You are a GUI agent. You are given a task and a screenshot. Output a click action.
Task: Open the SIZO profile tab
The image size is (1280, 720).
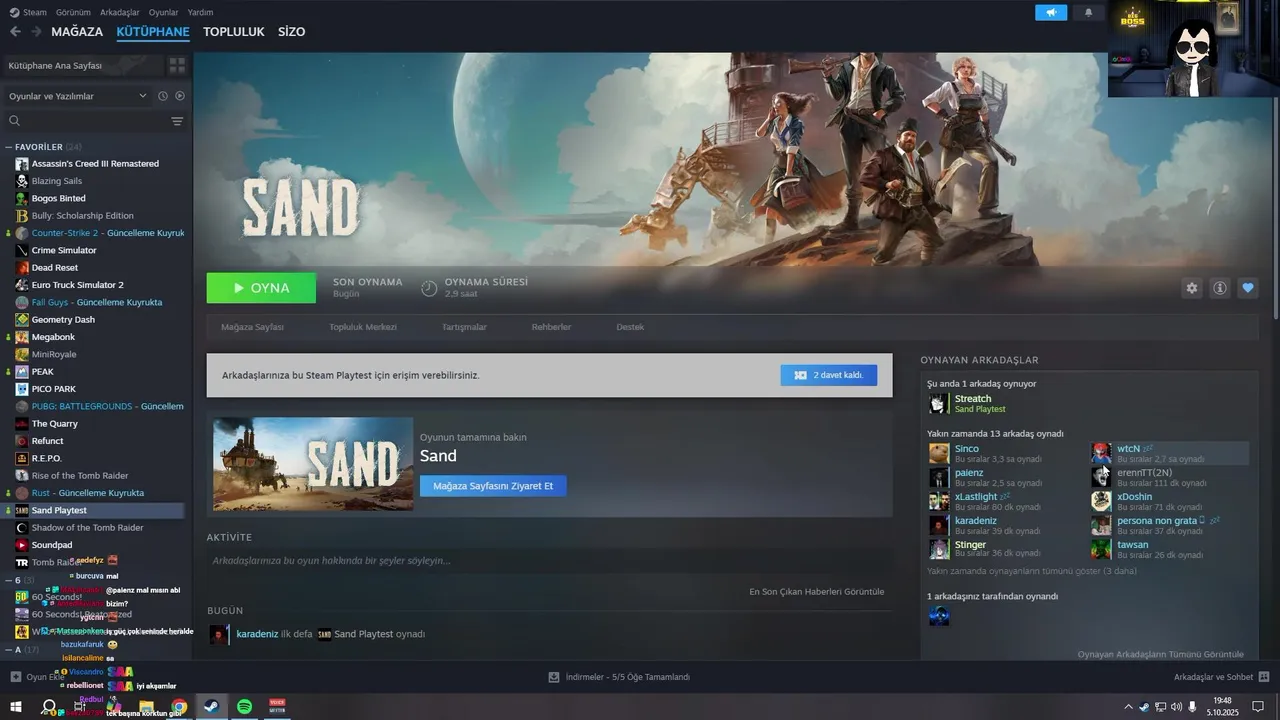point(291,32)
